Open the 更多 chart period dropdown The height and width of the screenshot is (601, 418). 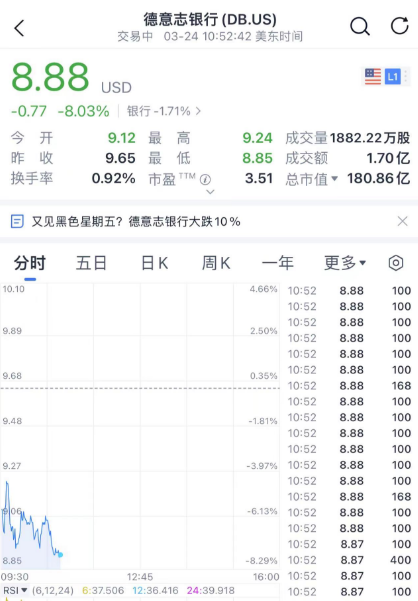pyautogui.click(x=345, y=263)
